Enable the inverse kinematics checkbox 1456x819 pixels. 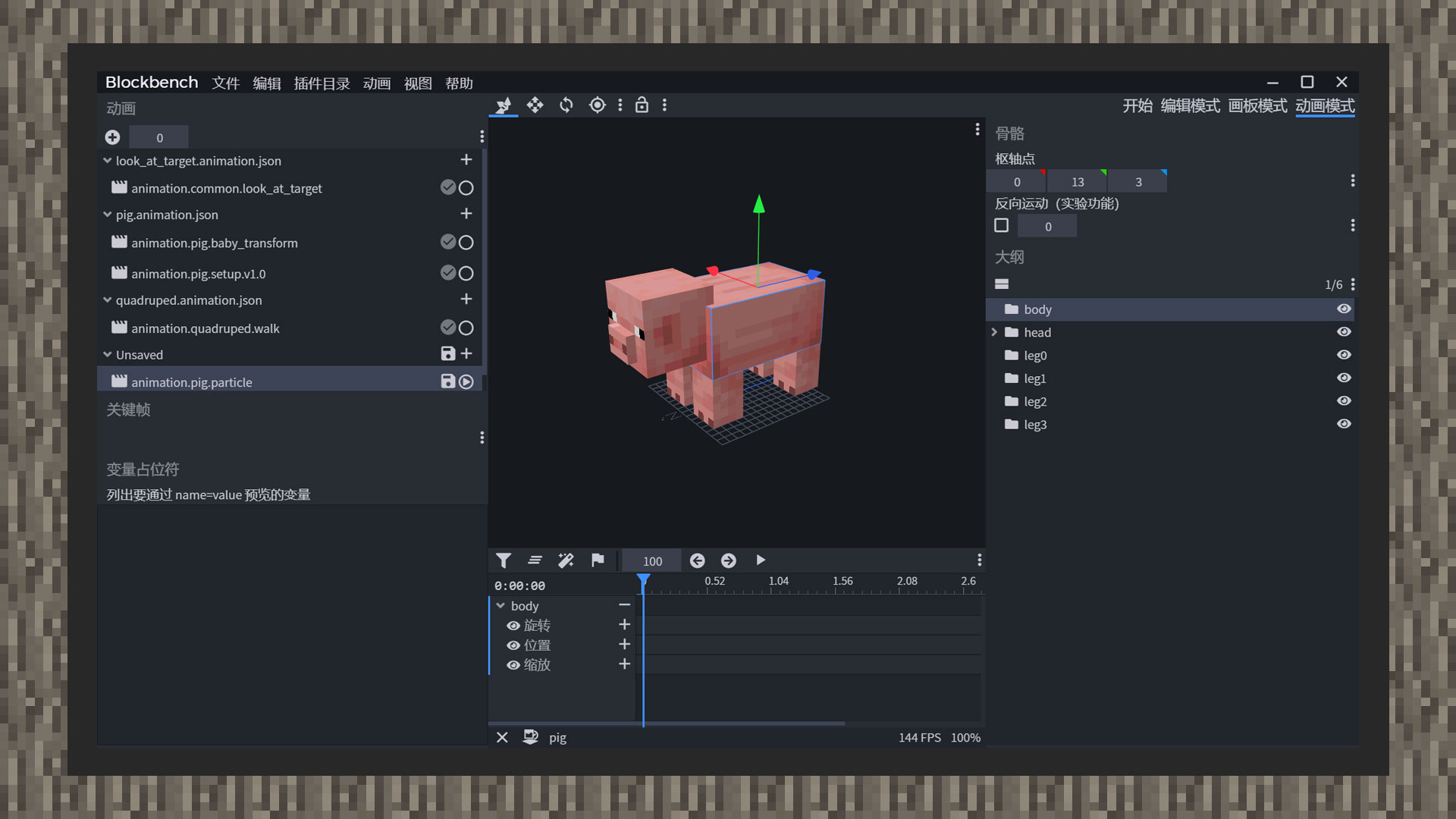point(1002,225)
